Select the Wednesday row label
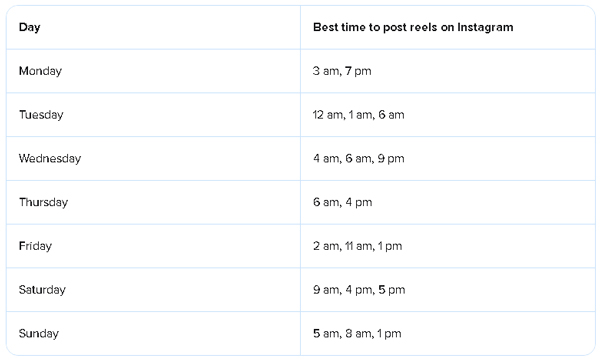 [x=50, y=158]
